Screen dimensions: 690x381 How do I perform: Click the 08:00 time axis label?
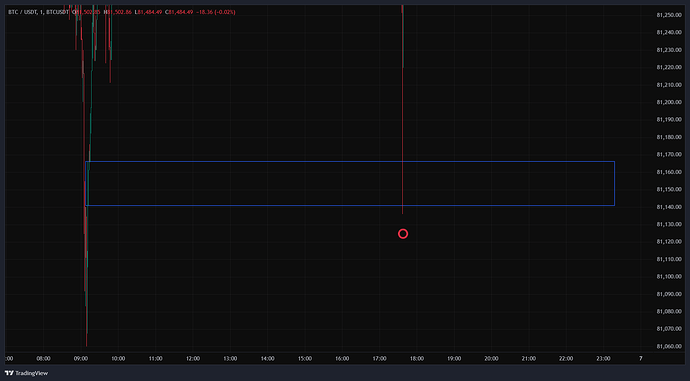coord(43,359)
